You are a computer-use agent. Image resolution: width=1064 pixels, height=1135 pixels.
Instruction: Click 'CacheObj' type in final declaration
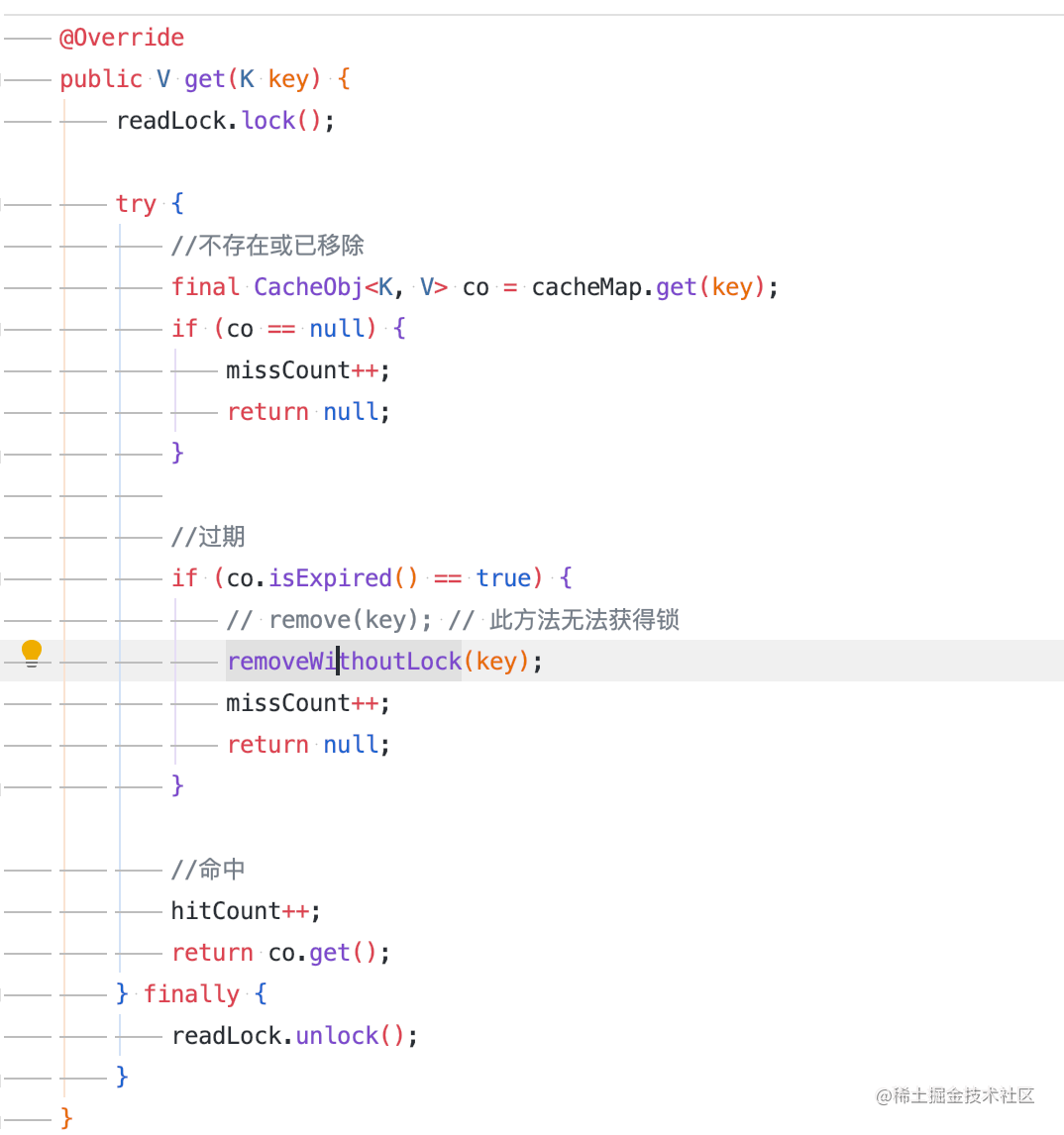308,287
